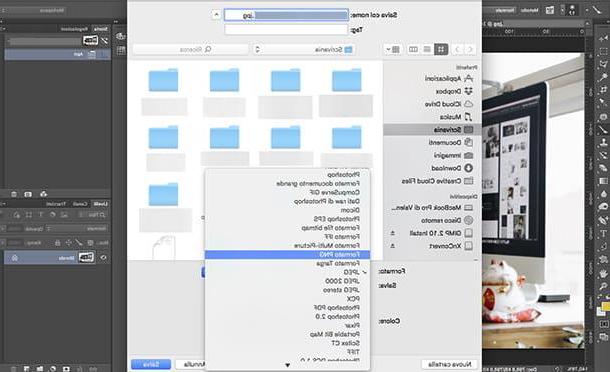The height and width of the screenshot is (372, 610).
Task: Switch to the Tracciati tab
Action: click(x=56, y=204)
